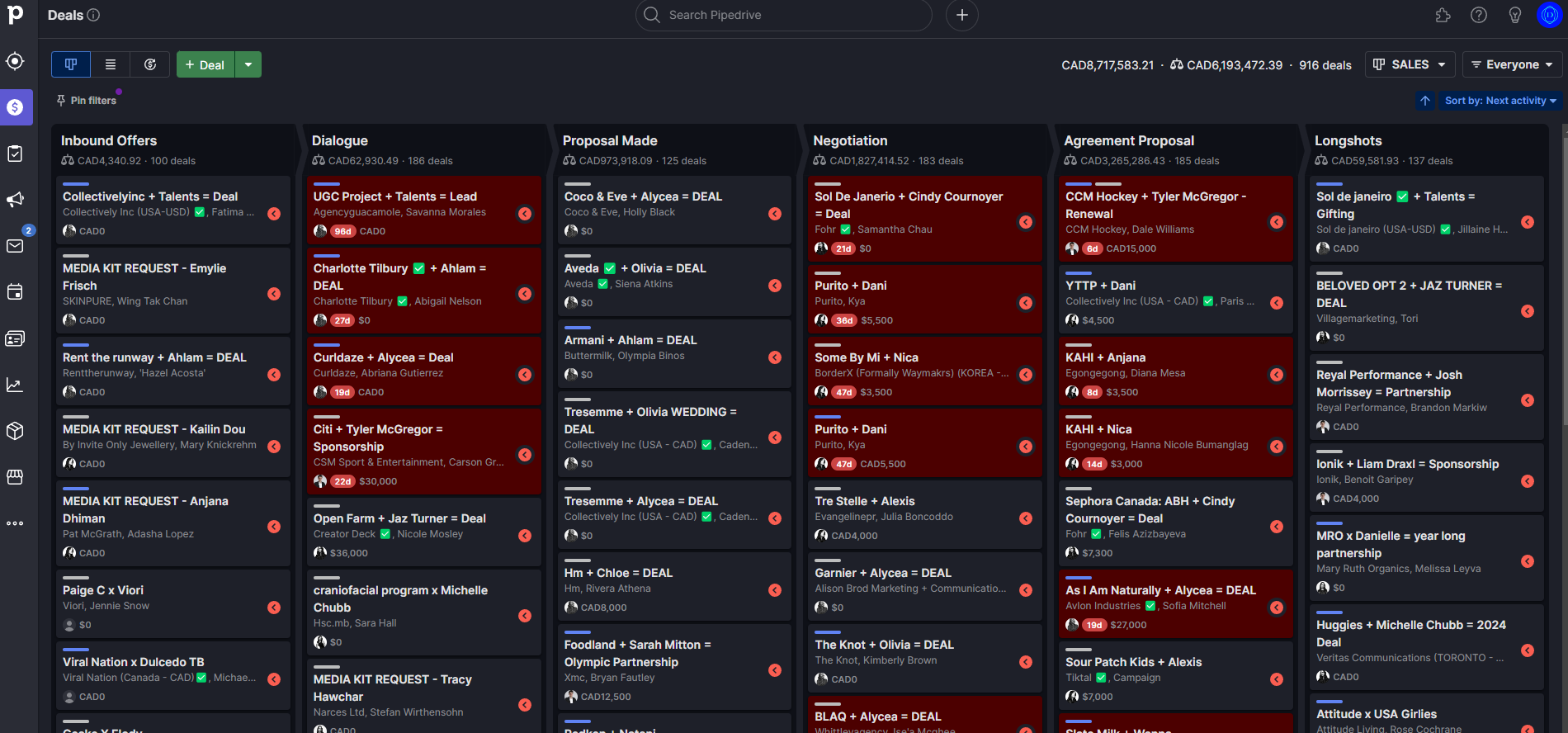This screenshot has width=1568, height=733.
Task: Open Sort by: Next activity dropdown
Action: coord(1500,101)
